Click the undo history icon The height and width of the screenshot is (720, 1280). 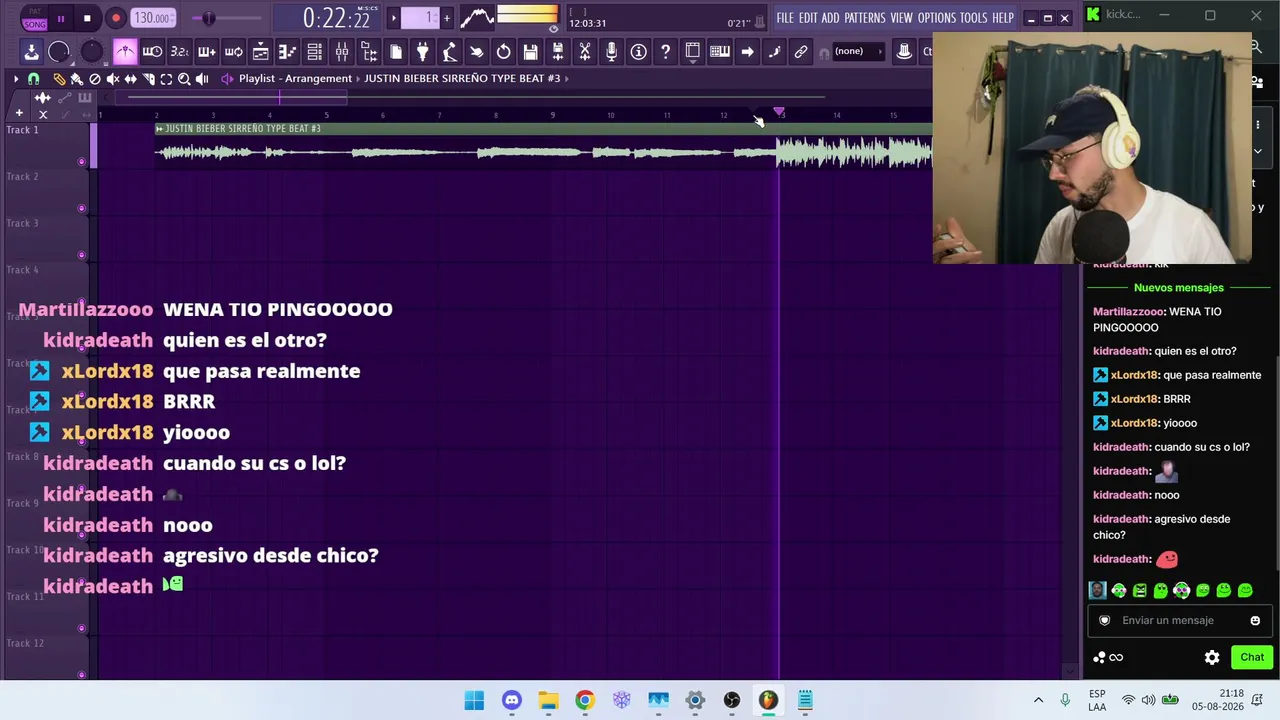[x=503, y=52]
